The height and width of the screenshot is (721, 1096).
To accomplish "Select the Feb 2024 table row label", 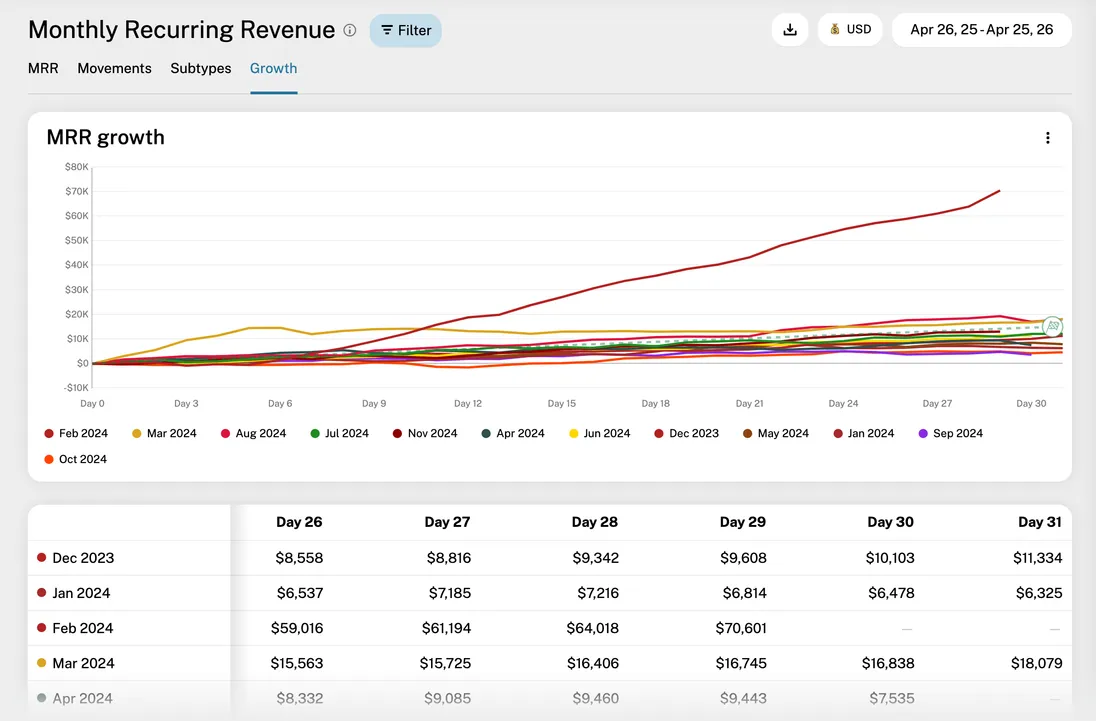I will click(x=82, y=627).
